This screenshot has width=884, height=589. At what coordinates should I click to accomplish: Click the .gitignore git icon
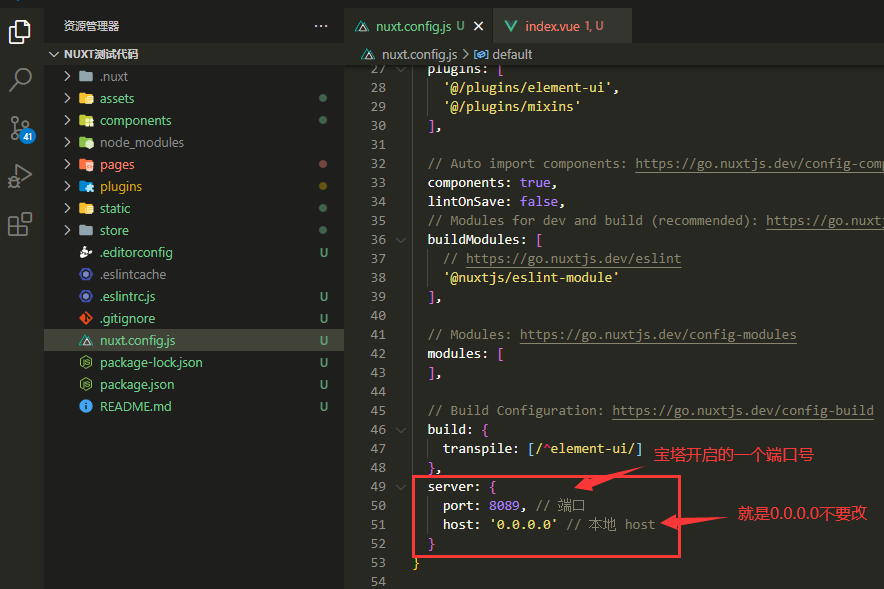86,318
